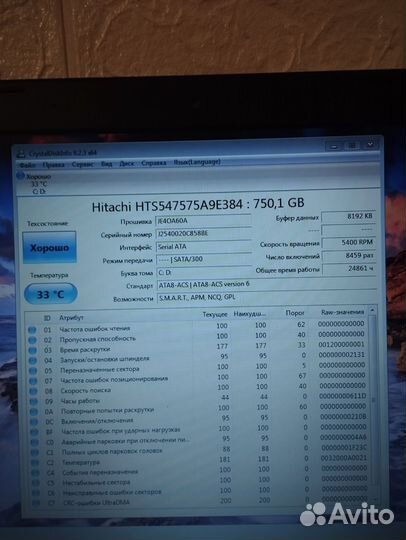The width and height of the screenshot is (406, 540).
Task: Click the CrystalDiskInfo title bar app icon
Action: [22, 154]
